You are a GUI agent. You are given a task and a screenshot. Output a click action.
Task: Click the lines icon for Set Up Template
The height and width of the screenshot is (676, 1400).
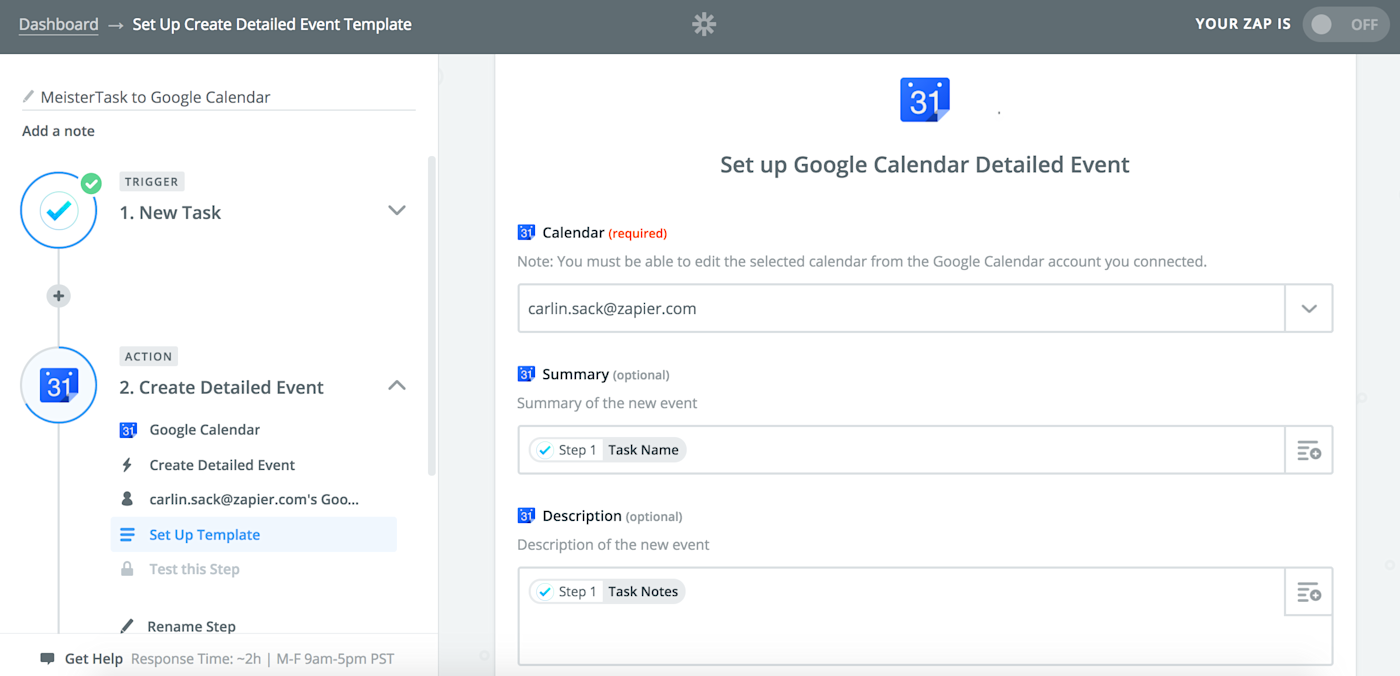[x=127, y=535]
